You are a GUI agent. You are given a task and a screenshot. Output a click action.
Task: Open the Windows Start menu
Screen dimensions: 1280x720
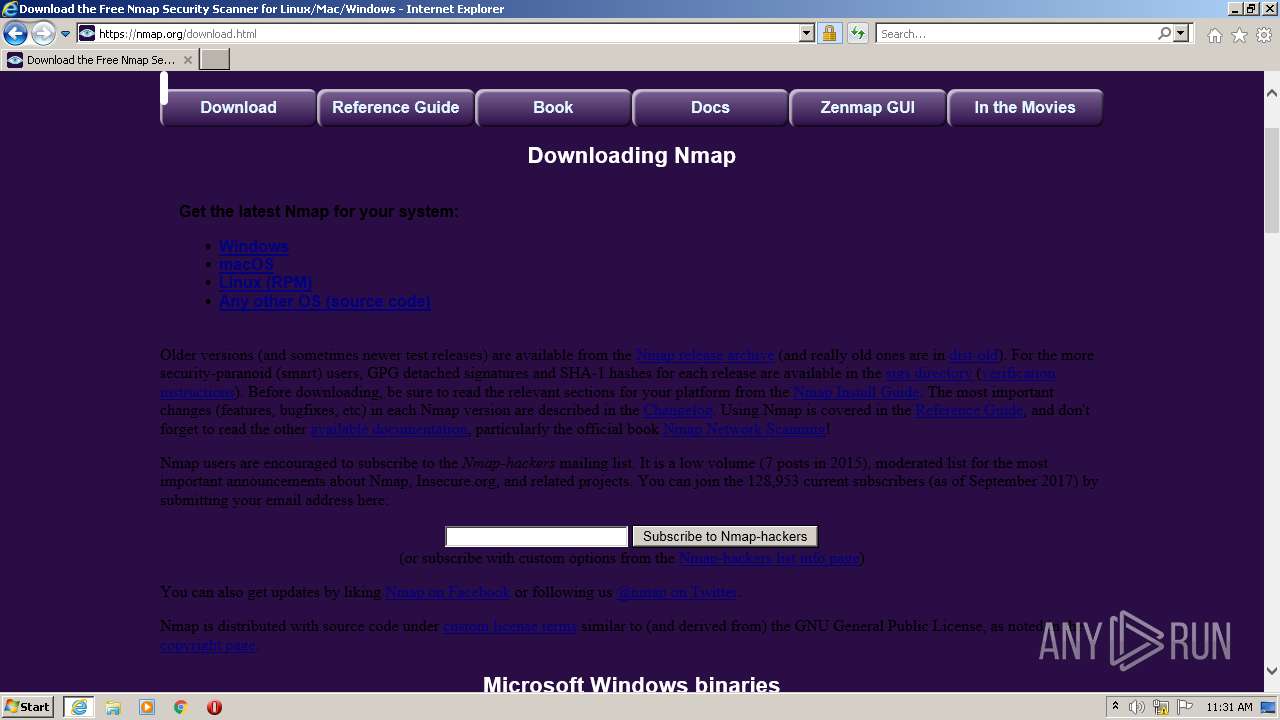(28, 707)
